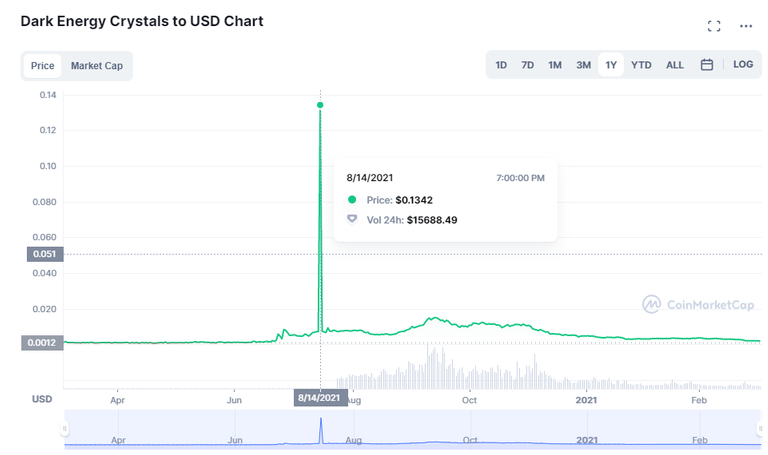The image size is (768, 455).
Task: Click the fullscreen expand icon
Action: click(x=714, y=26)
